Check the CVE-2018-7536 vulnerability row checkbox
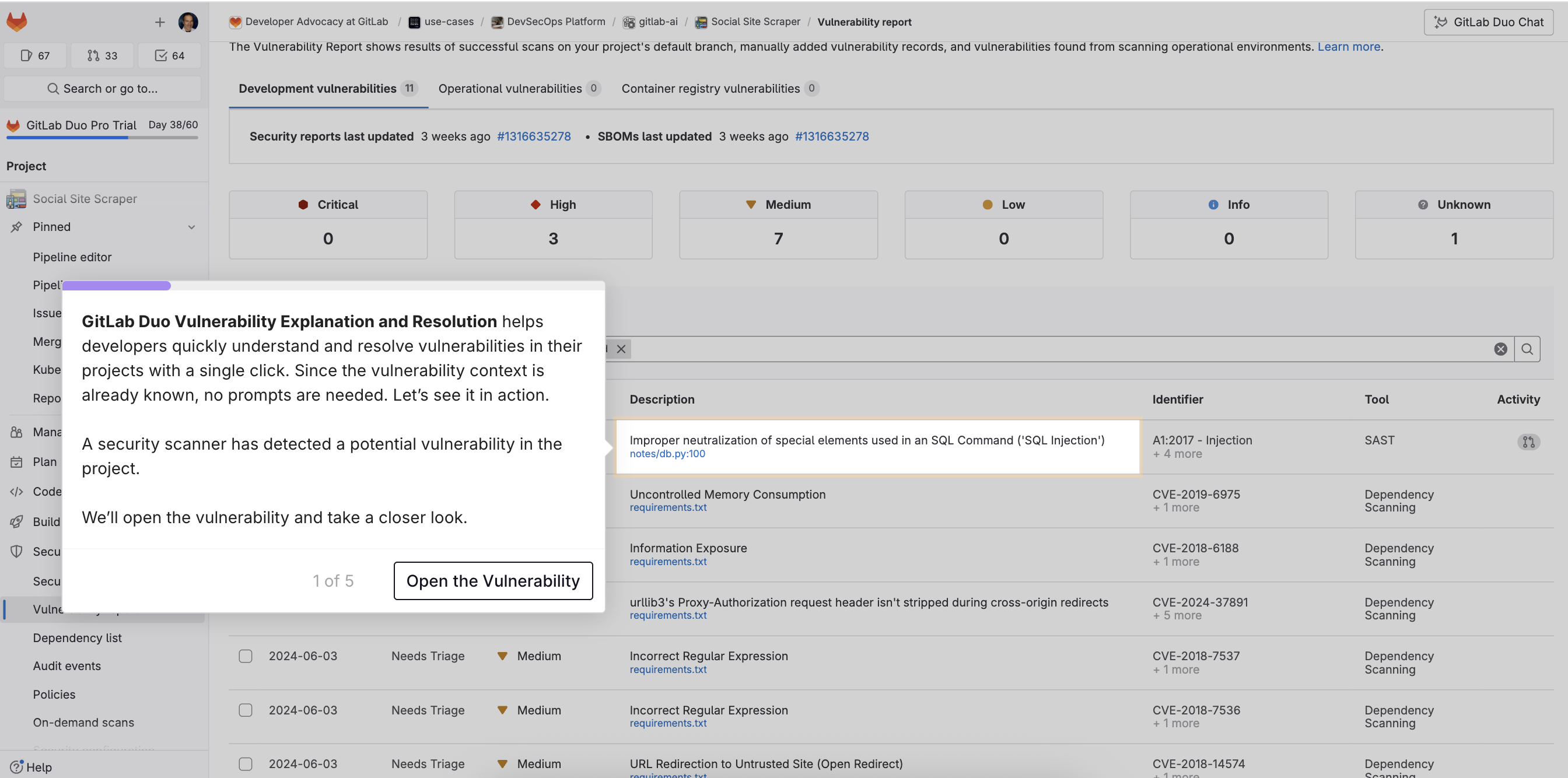 point(246,710)
